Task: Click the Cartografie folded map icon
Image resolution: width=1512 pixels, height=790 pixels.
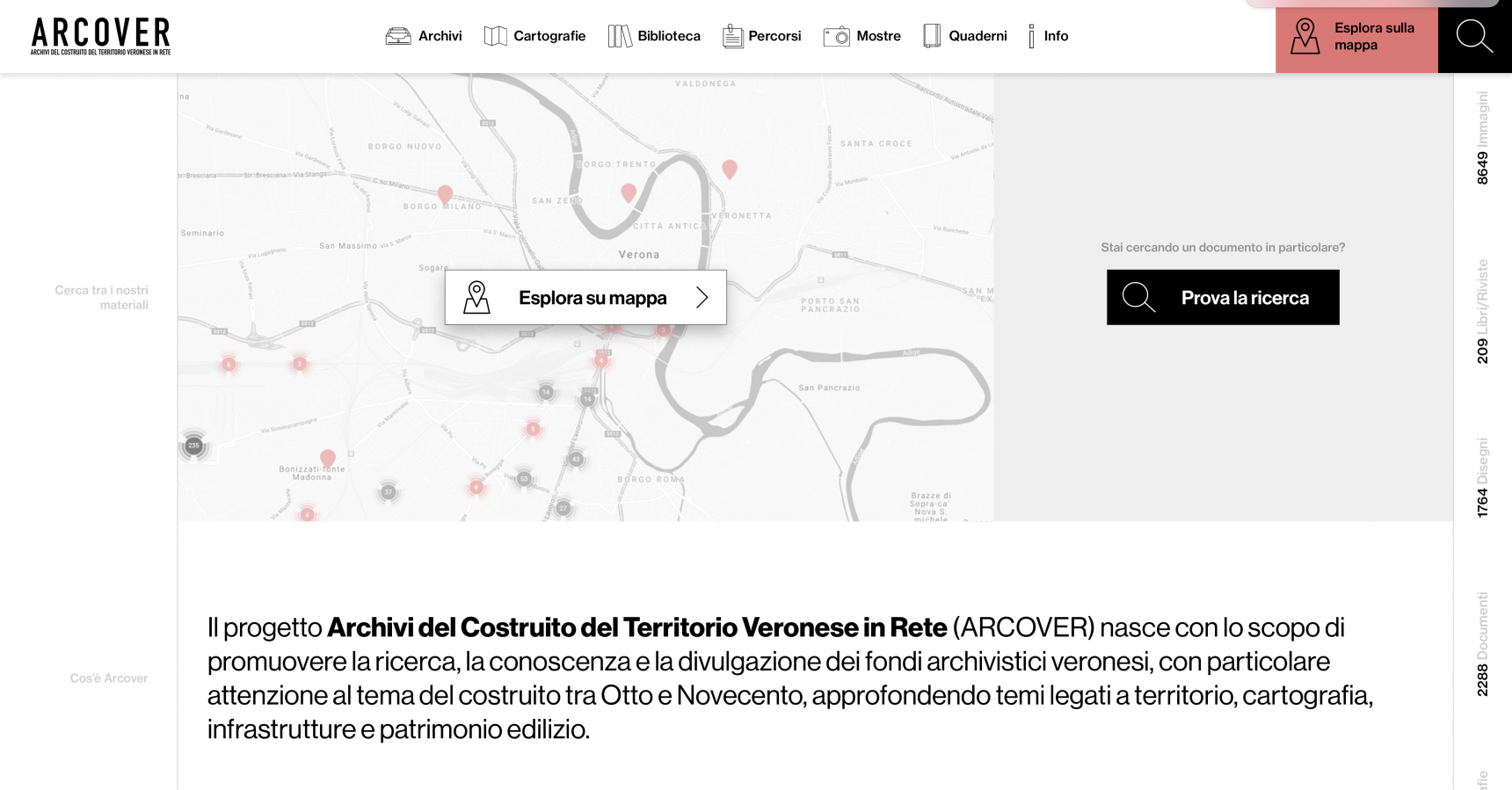Action: point(496,36)
